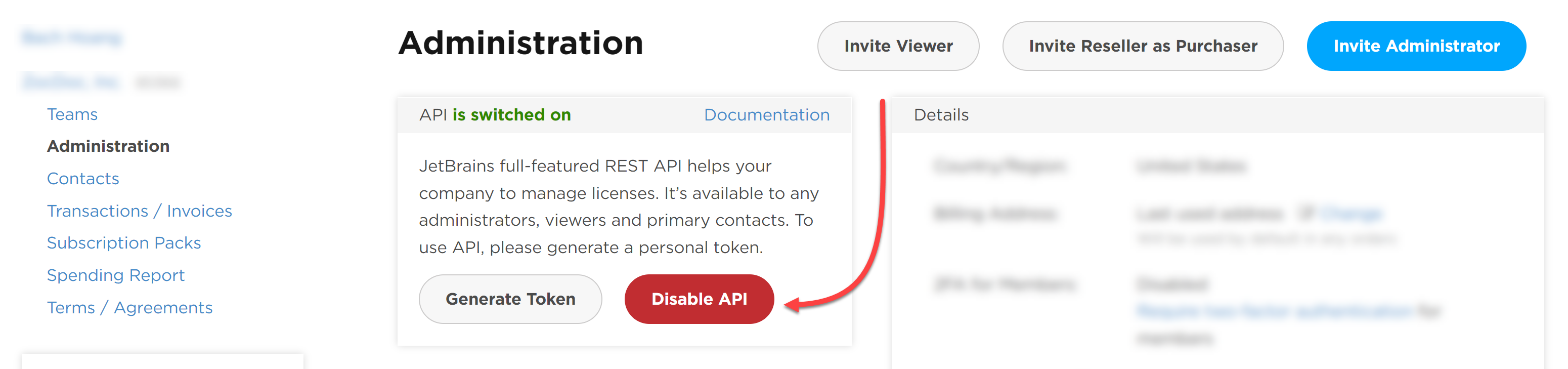Click the green 'is switched on' status text
The image size is (1568, 369).
point(511,115)
